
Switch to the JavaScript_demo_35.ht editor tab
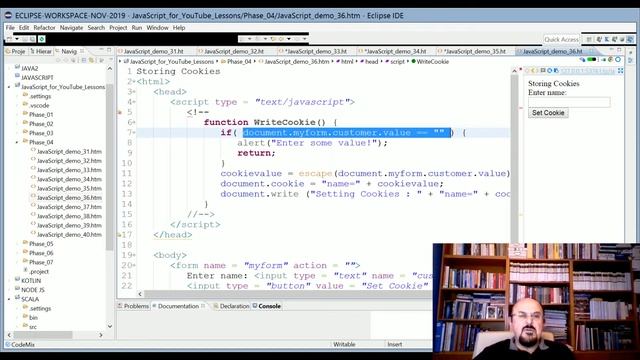coord(474,51)
